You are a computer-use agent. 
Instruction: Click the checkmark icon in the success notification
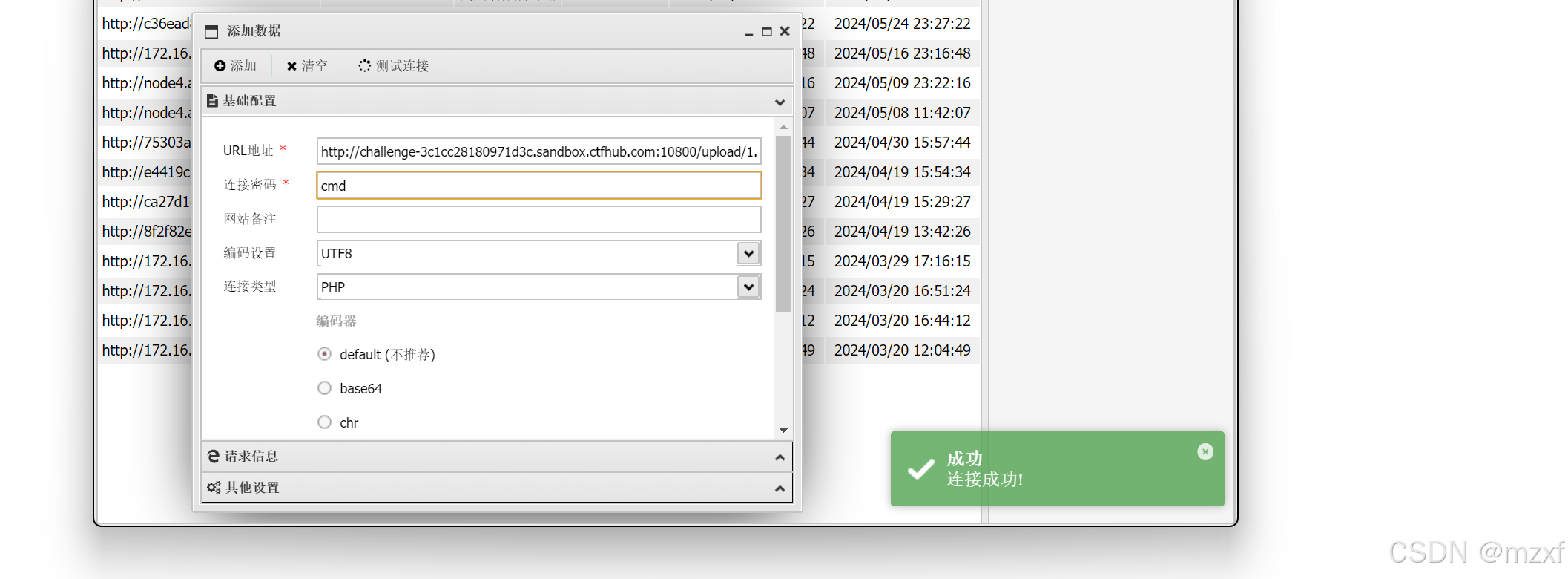[921, 469]
